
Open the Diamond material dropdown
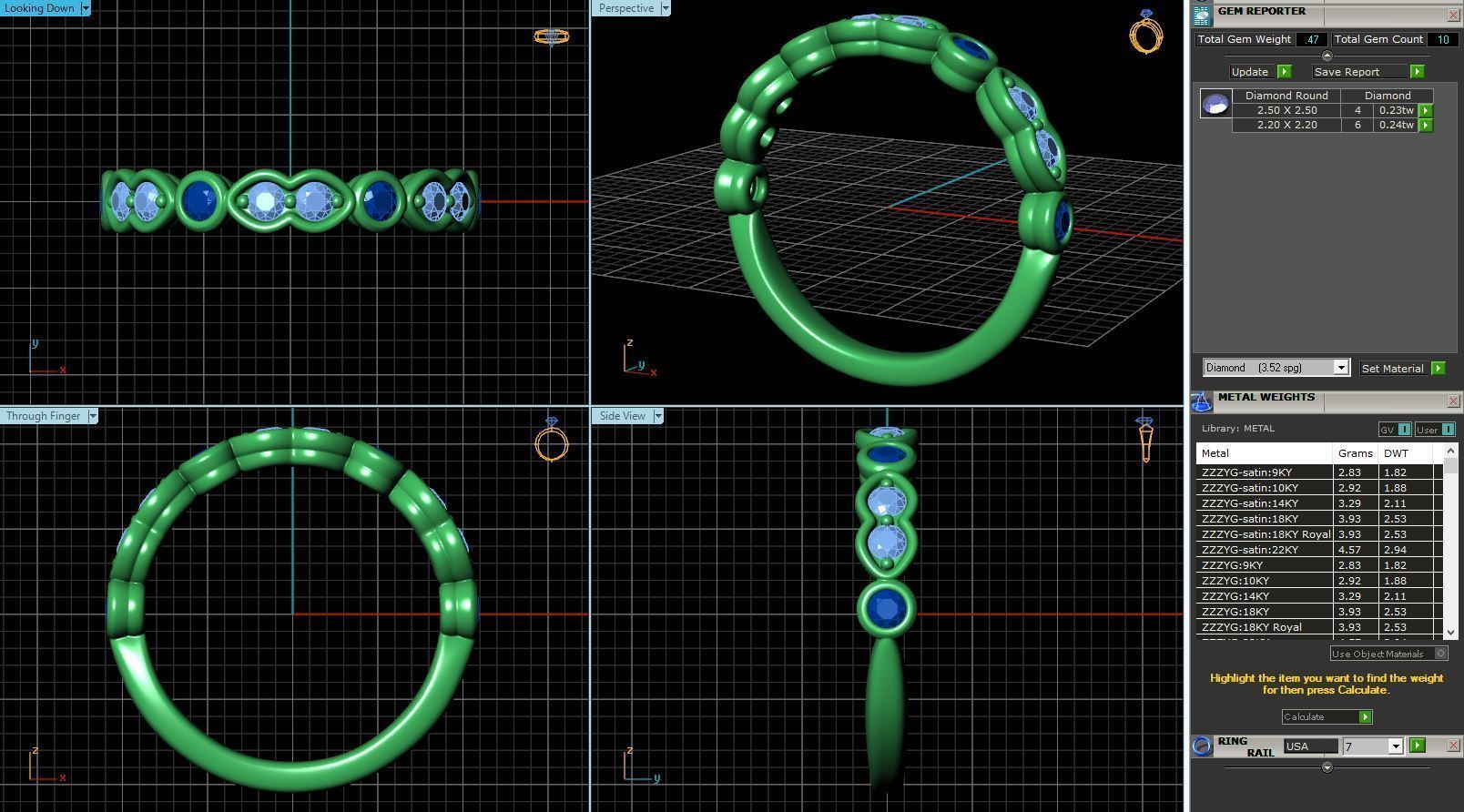tap(1340, 368)
